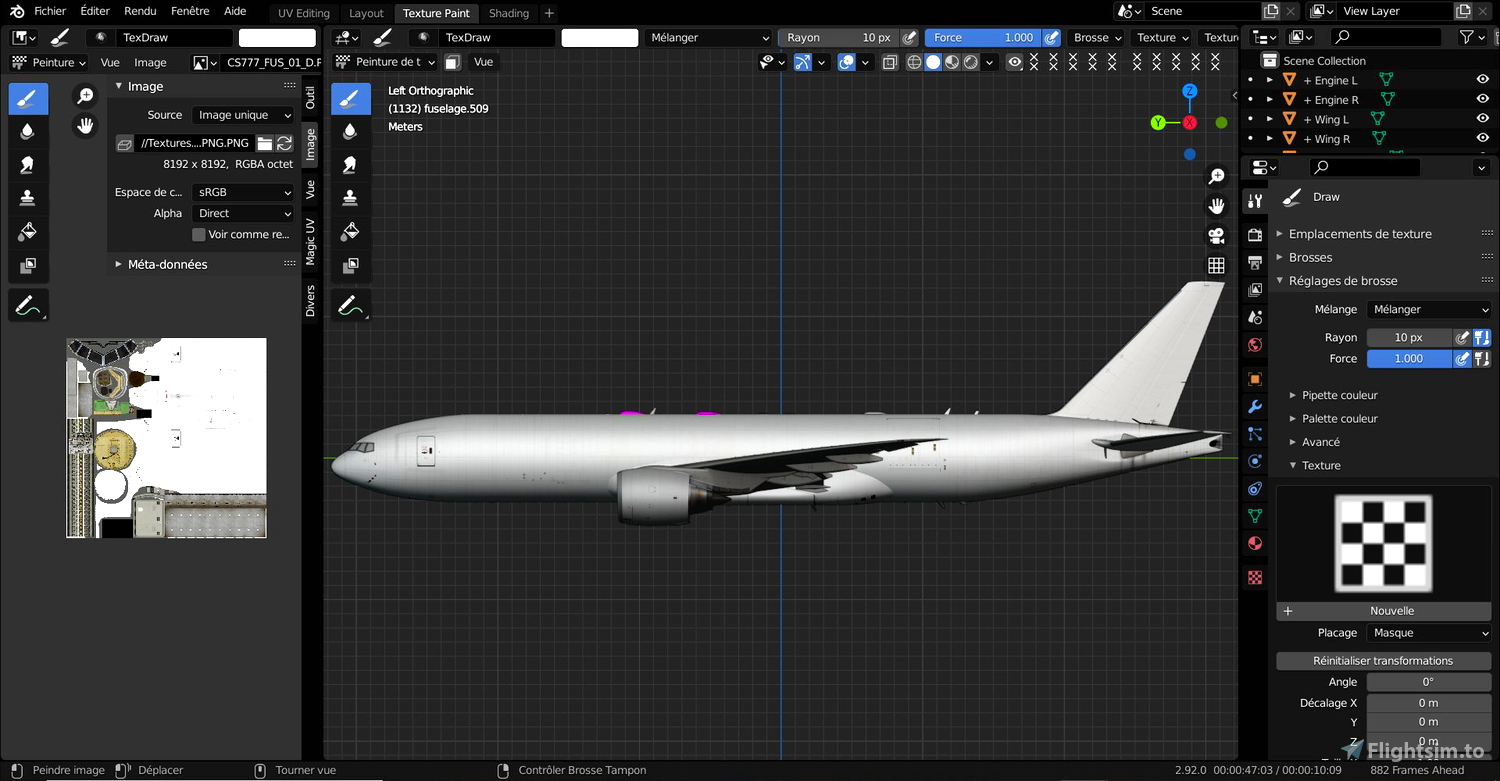Select the Annotate tool at the toolbar bottom
The image size is (1500, 781).
pos(28,304)
